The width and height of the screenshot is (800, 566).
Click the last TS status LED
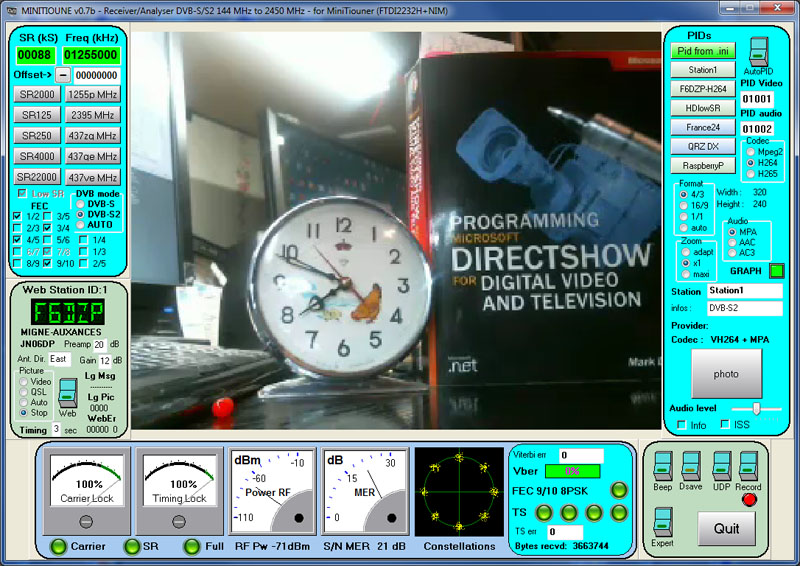(619, 512)
